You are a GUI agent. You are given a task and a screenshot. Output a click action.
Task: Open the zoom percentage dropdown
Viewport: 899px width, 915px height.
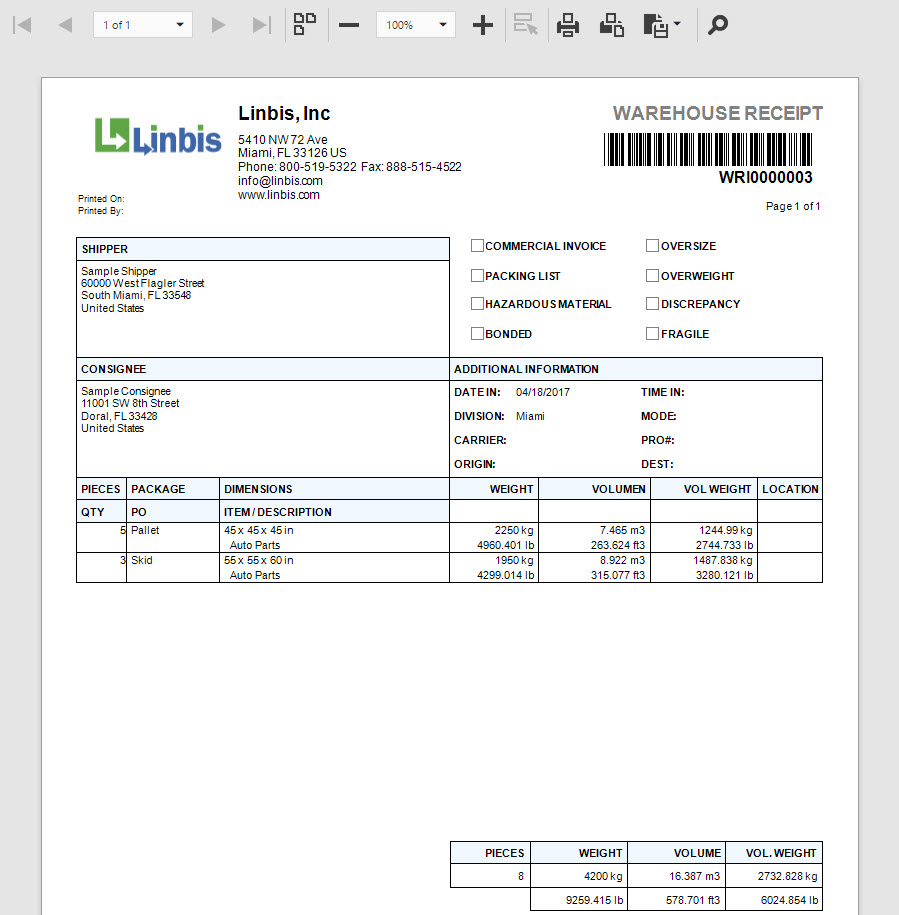pos(443,24)
